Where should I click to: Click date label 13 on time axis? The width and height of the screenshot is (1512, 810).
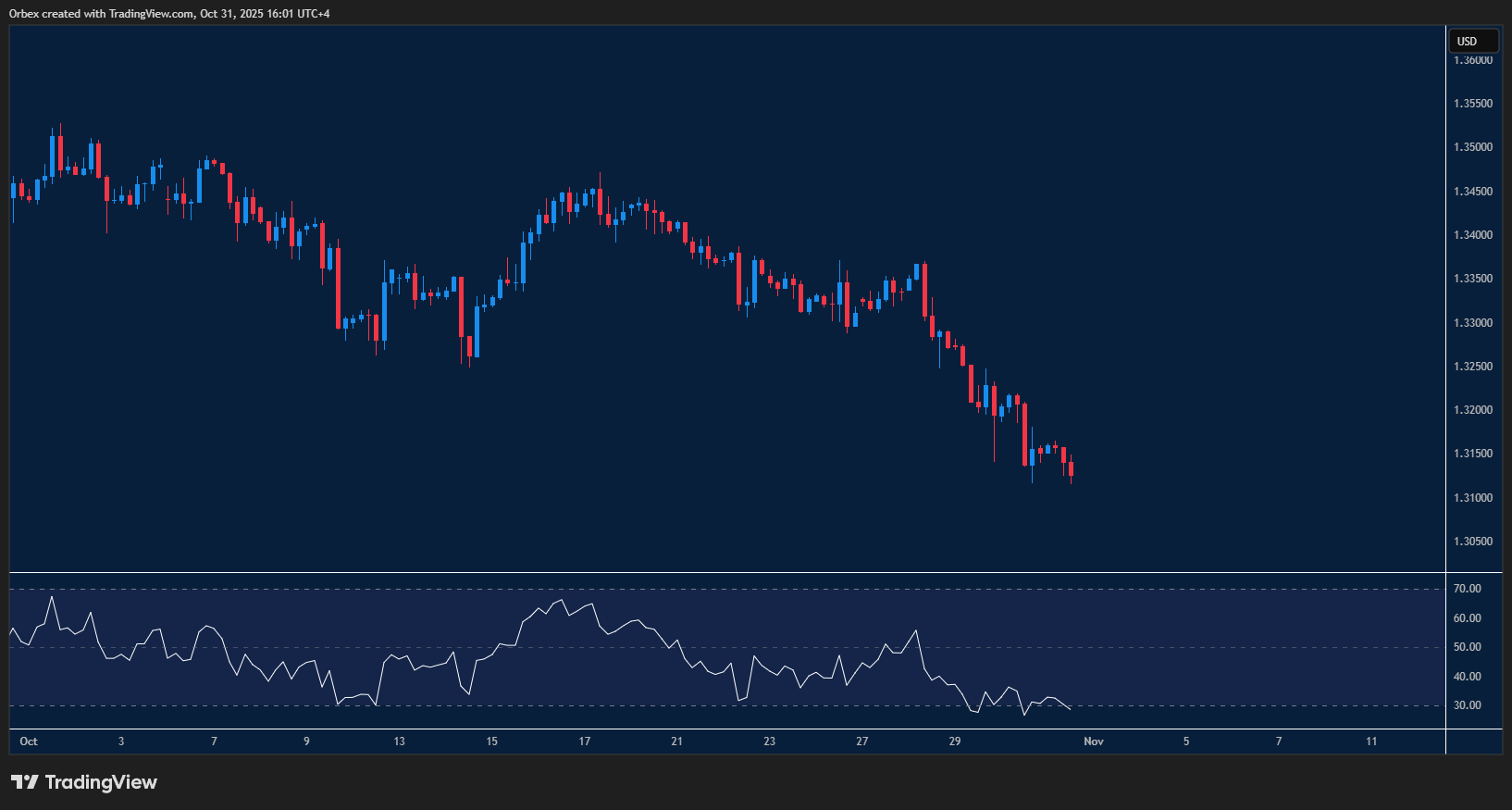pos(399,741)
